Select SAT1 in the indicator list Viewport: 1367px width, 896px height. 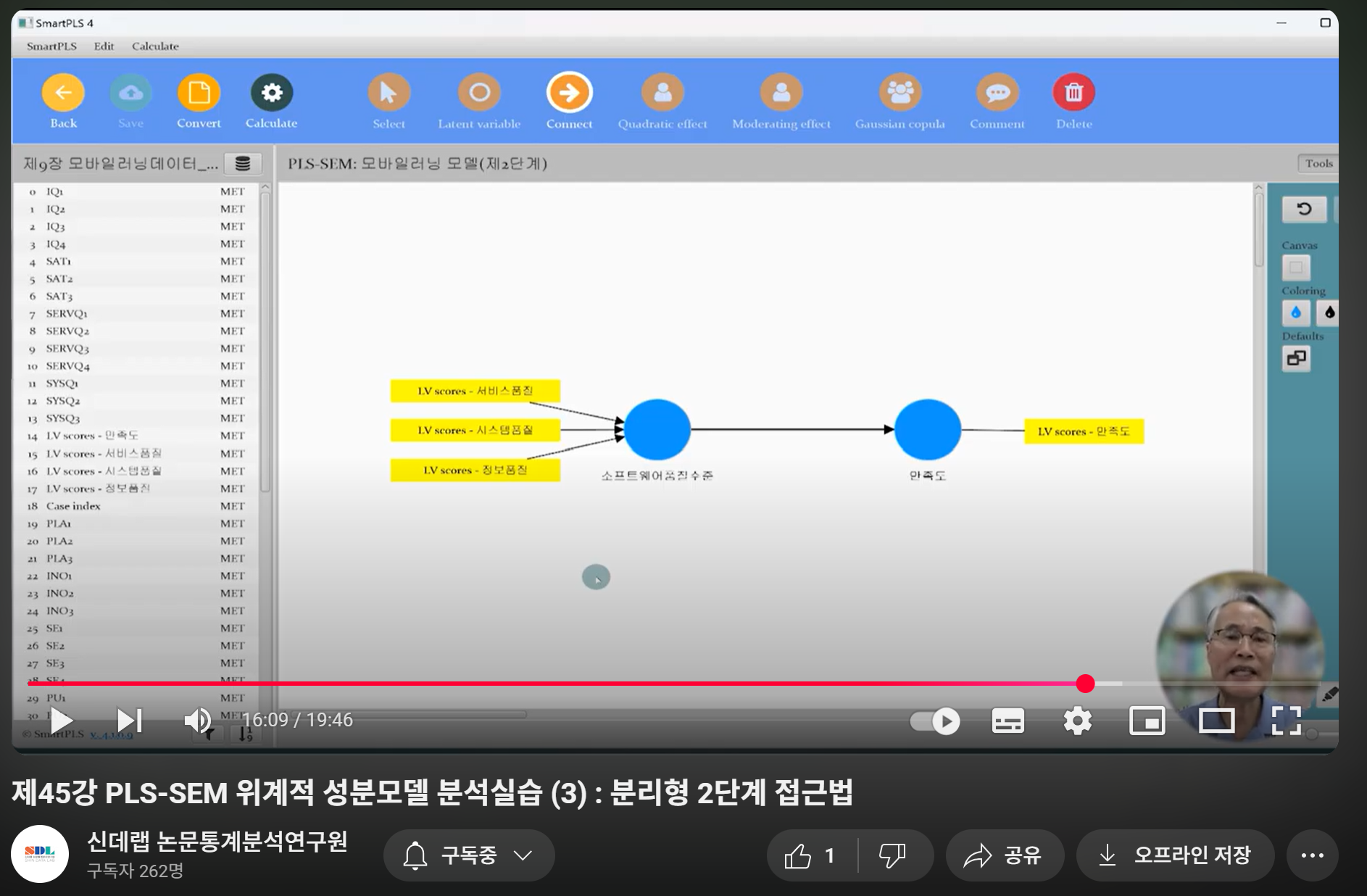(137, 262)
